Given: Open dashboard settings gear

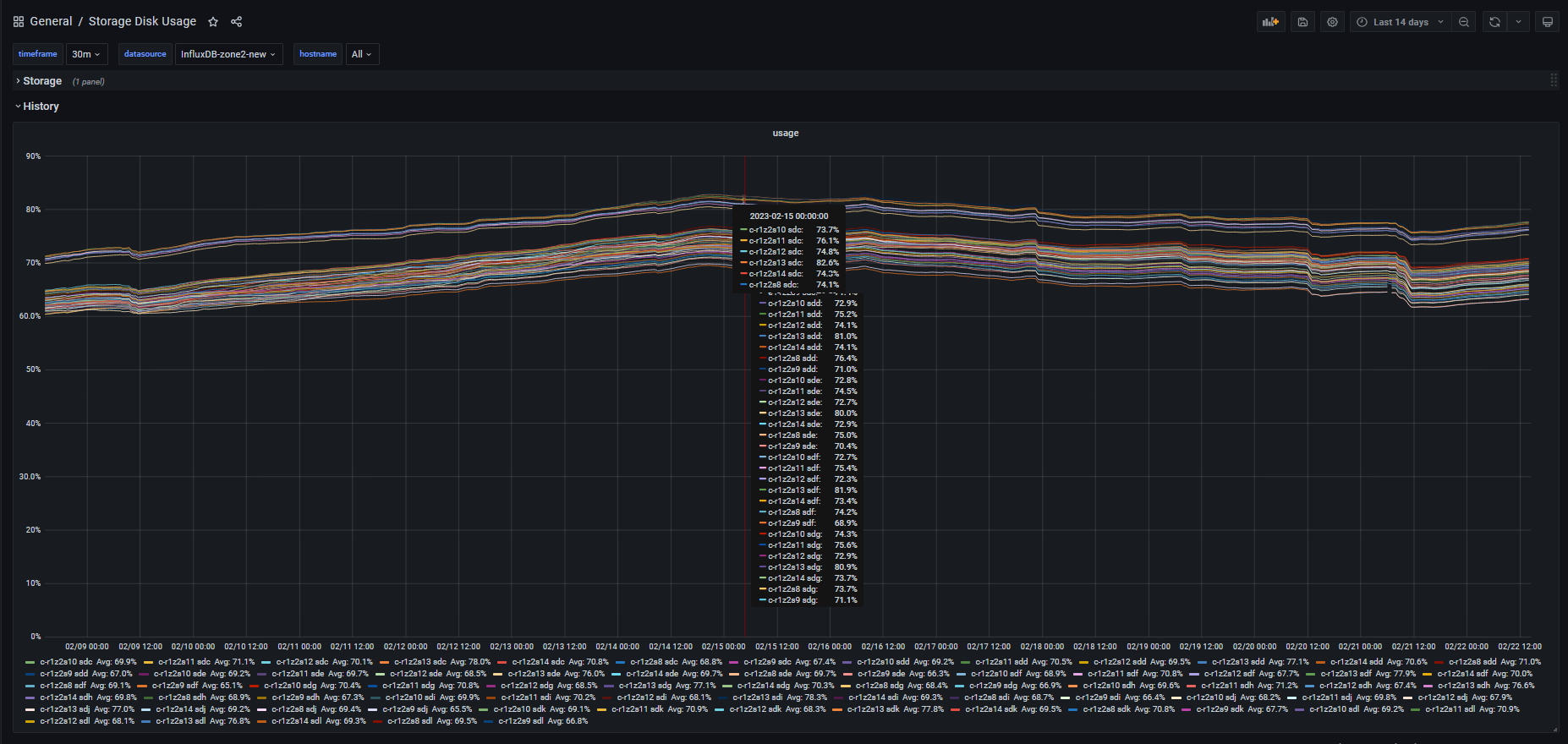Looking at the screenshot, I should click(1332, 22).
